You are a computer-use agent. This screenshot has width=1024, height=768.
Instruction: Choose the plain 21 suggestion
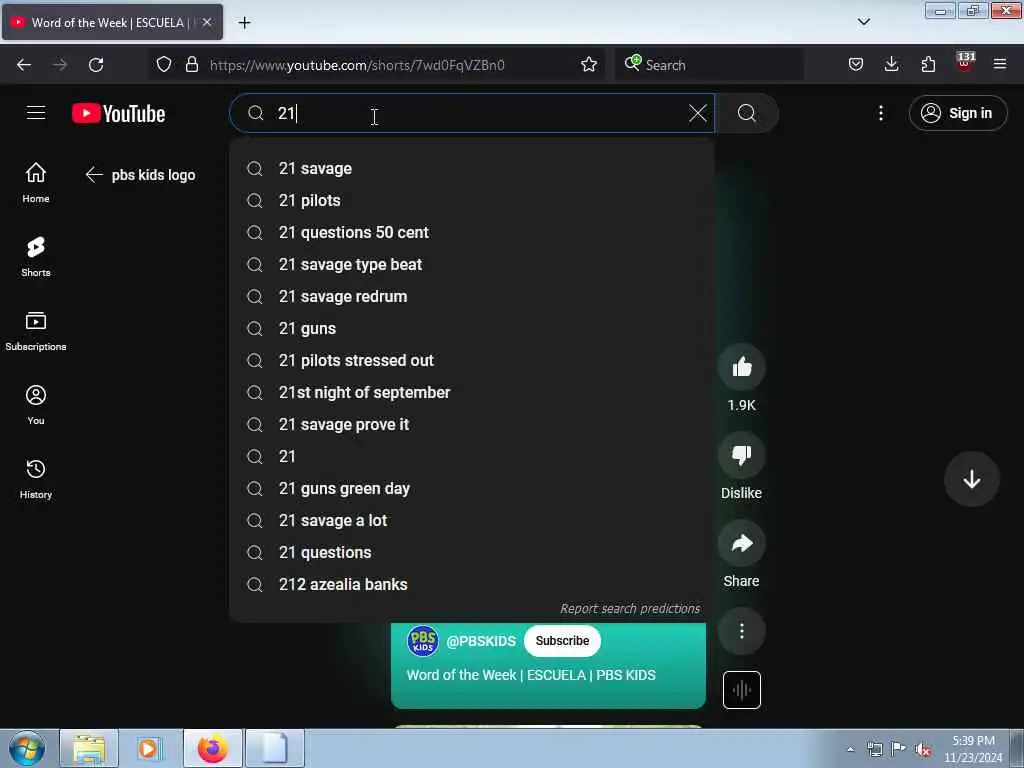pyautogui.click(x=472, y=456)
